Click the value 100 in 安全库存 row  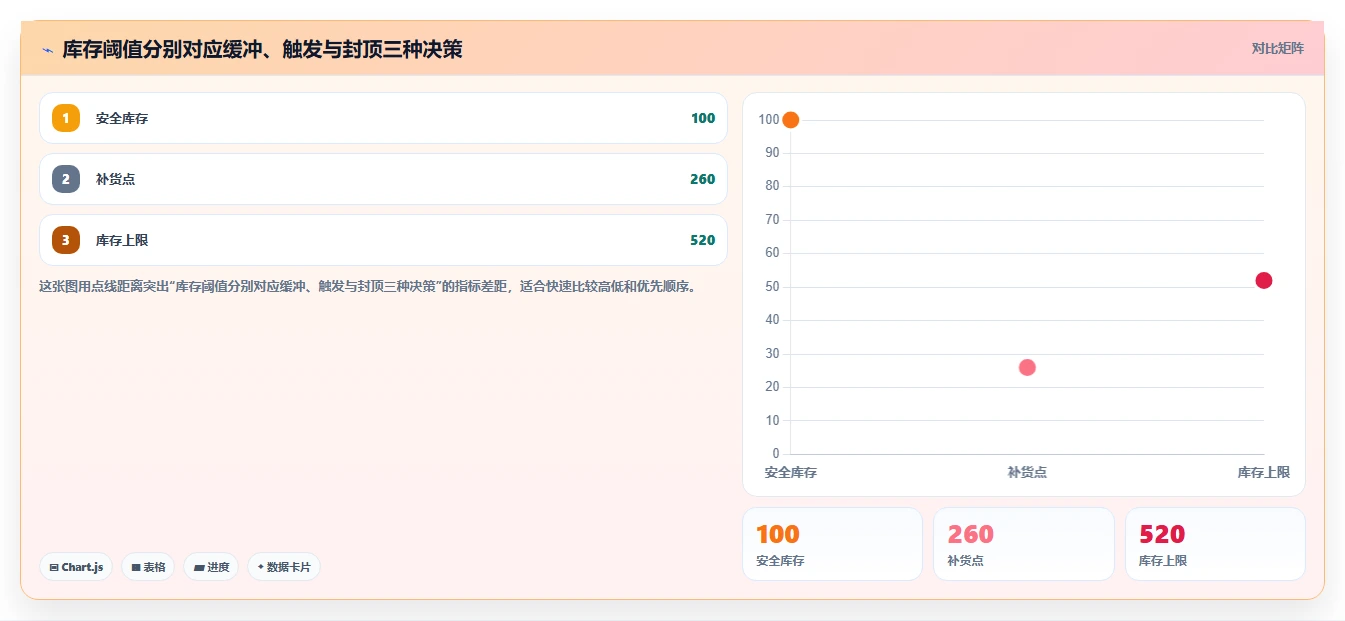(x=703, y=118)
